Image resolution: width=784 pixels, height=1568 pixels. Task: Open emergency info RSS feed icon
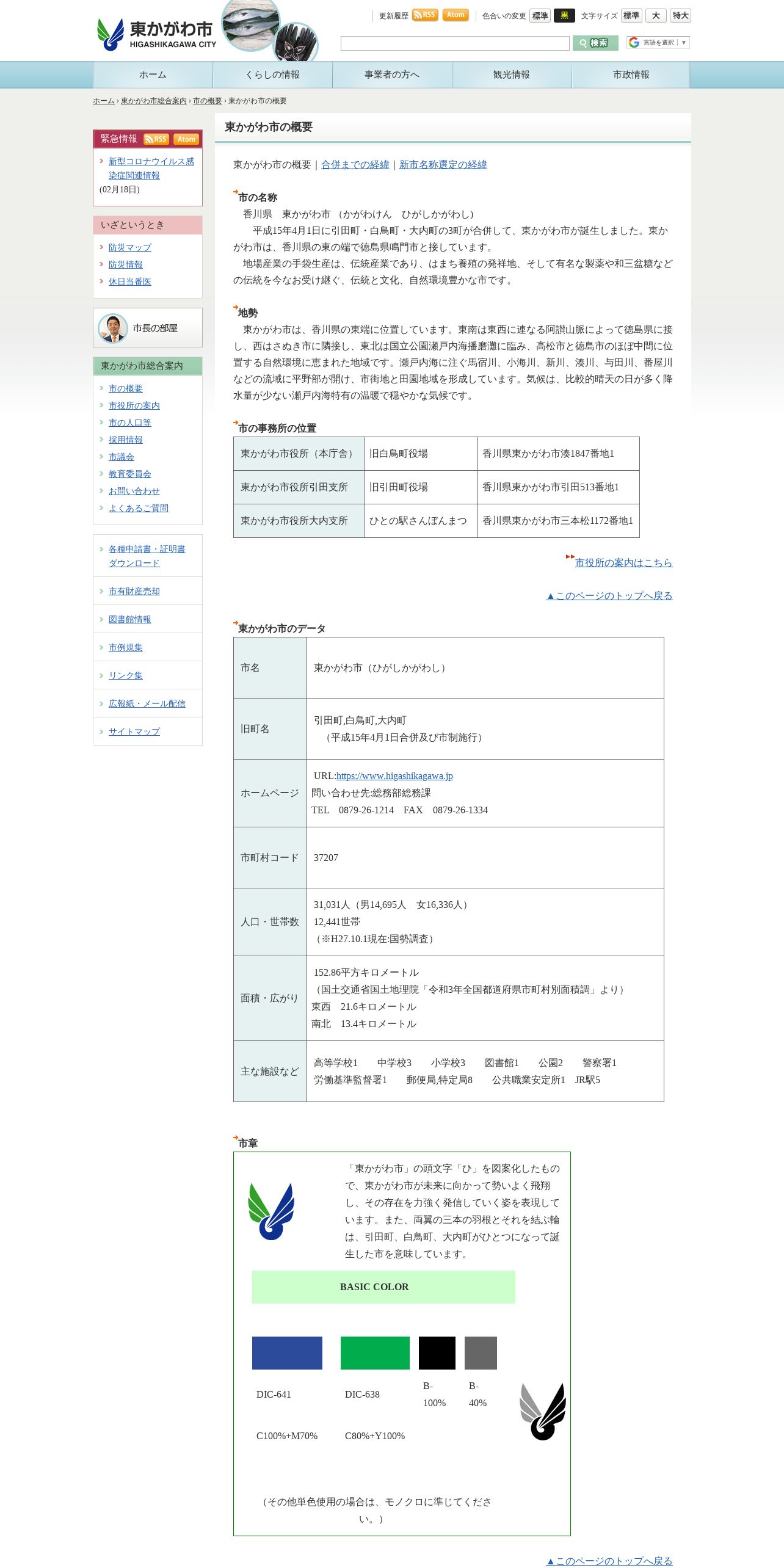(x=156, y=139)
